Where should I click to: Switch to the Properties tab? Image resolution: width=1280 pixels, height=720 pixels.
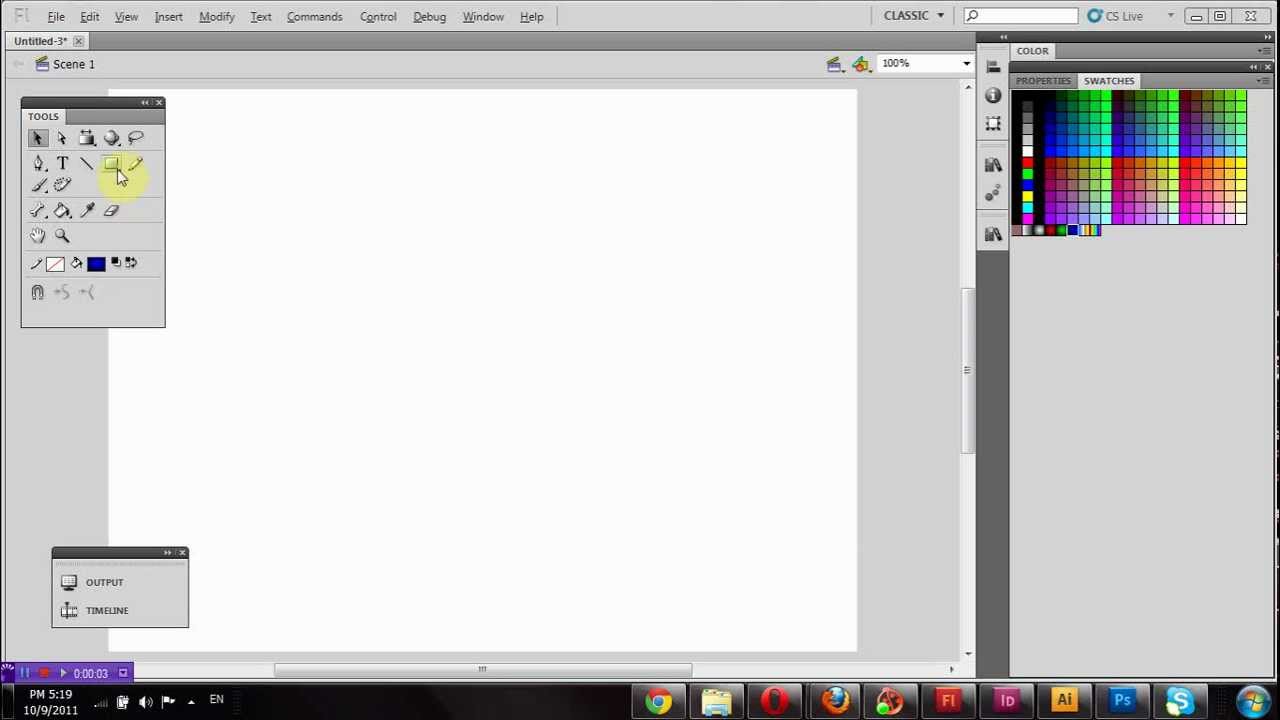coord(1043,81)
